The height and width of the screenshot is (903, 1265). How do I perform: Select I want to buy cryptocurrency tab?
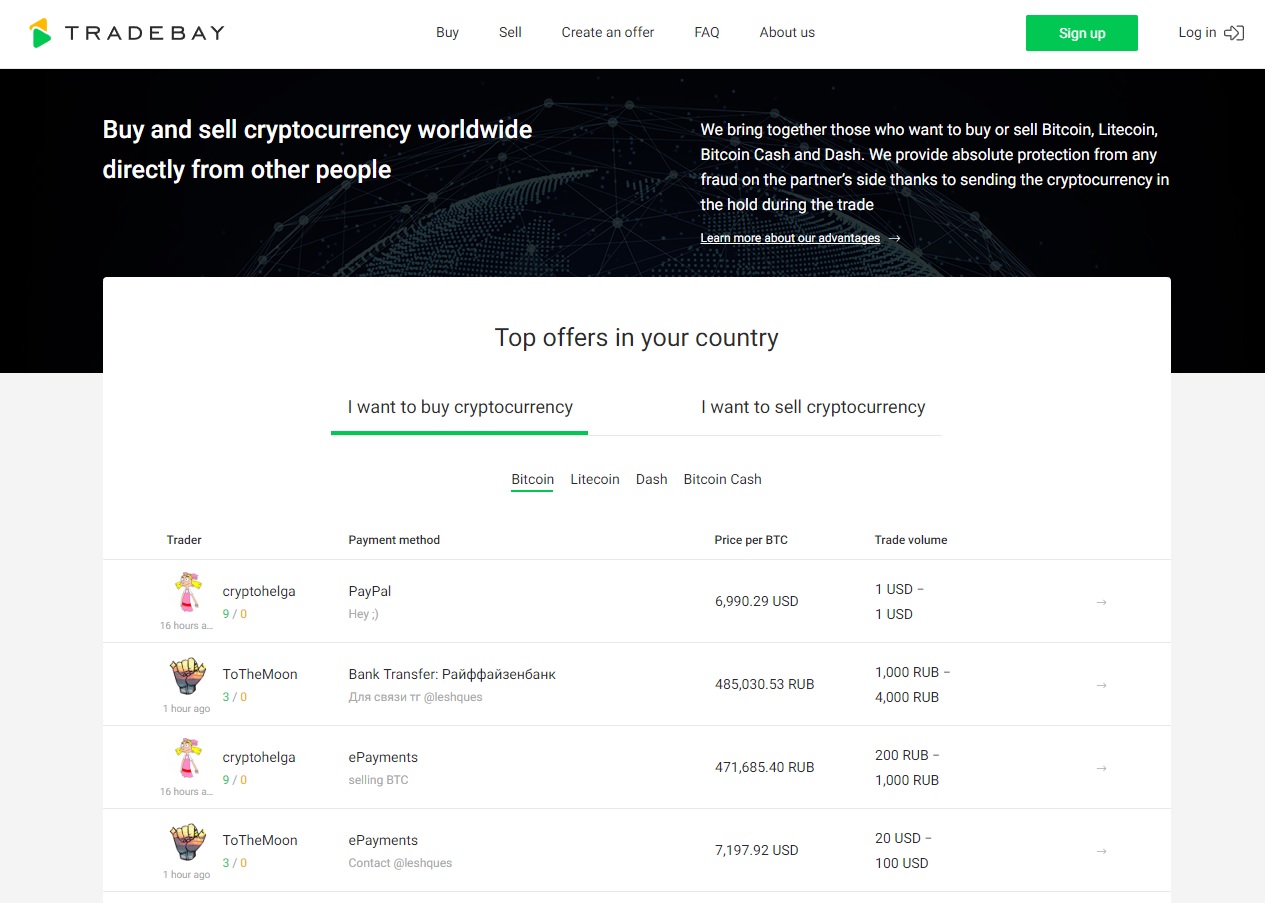[x=460, y=407]
